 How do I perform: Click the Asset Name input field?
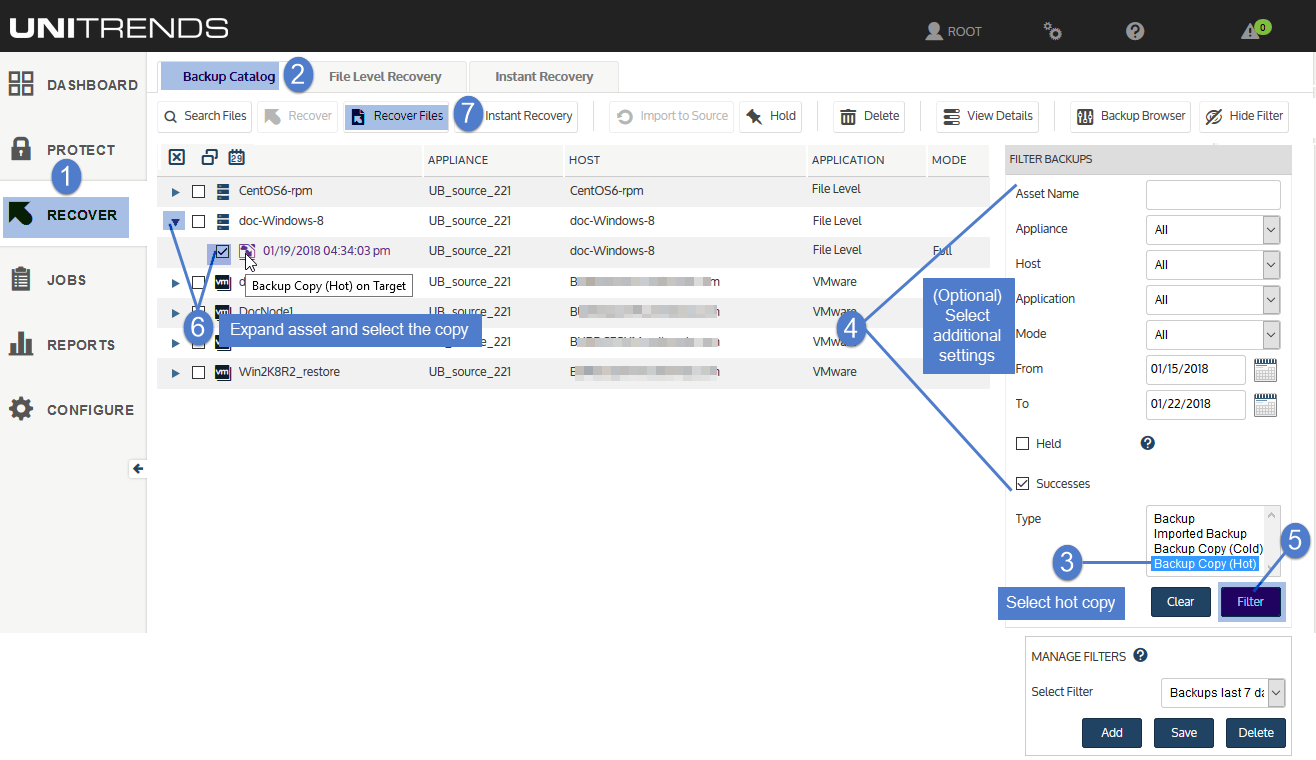1213,194
